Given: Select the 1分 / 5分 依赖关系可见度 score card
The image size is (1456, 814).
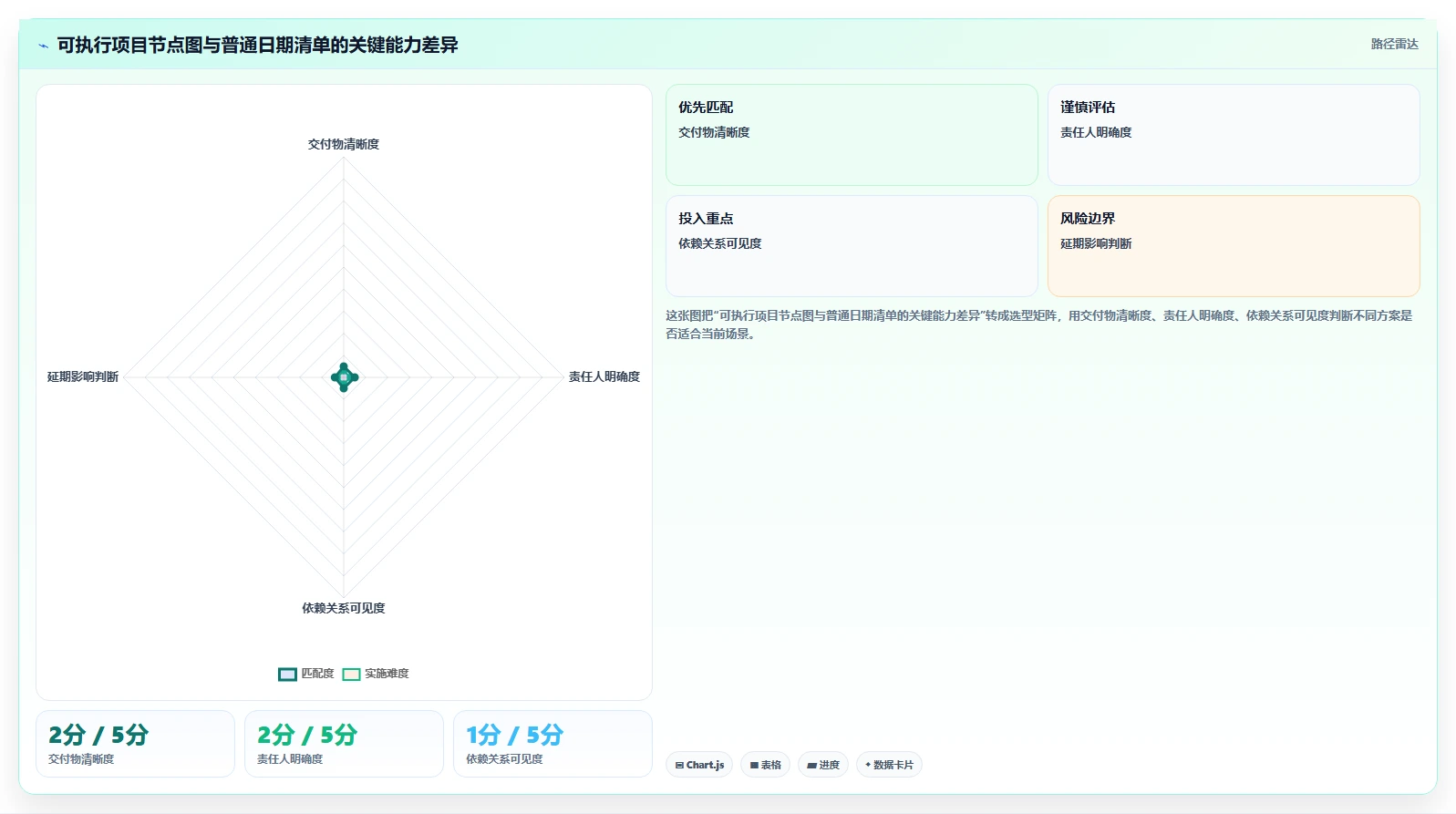Looking at the screenshot, I should (552, 744).
